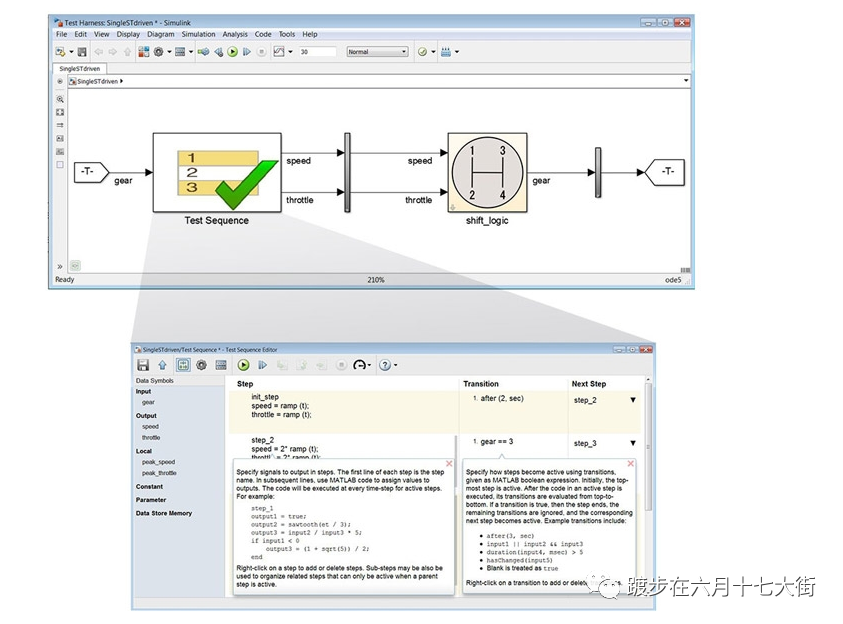Click the Stop simulation button in Simulink
Image resolution: width=843 pixels, height=624 pixels.
(261, 52)
